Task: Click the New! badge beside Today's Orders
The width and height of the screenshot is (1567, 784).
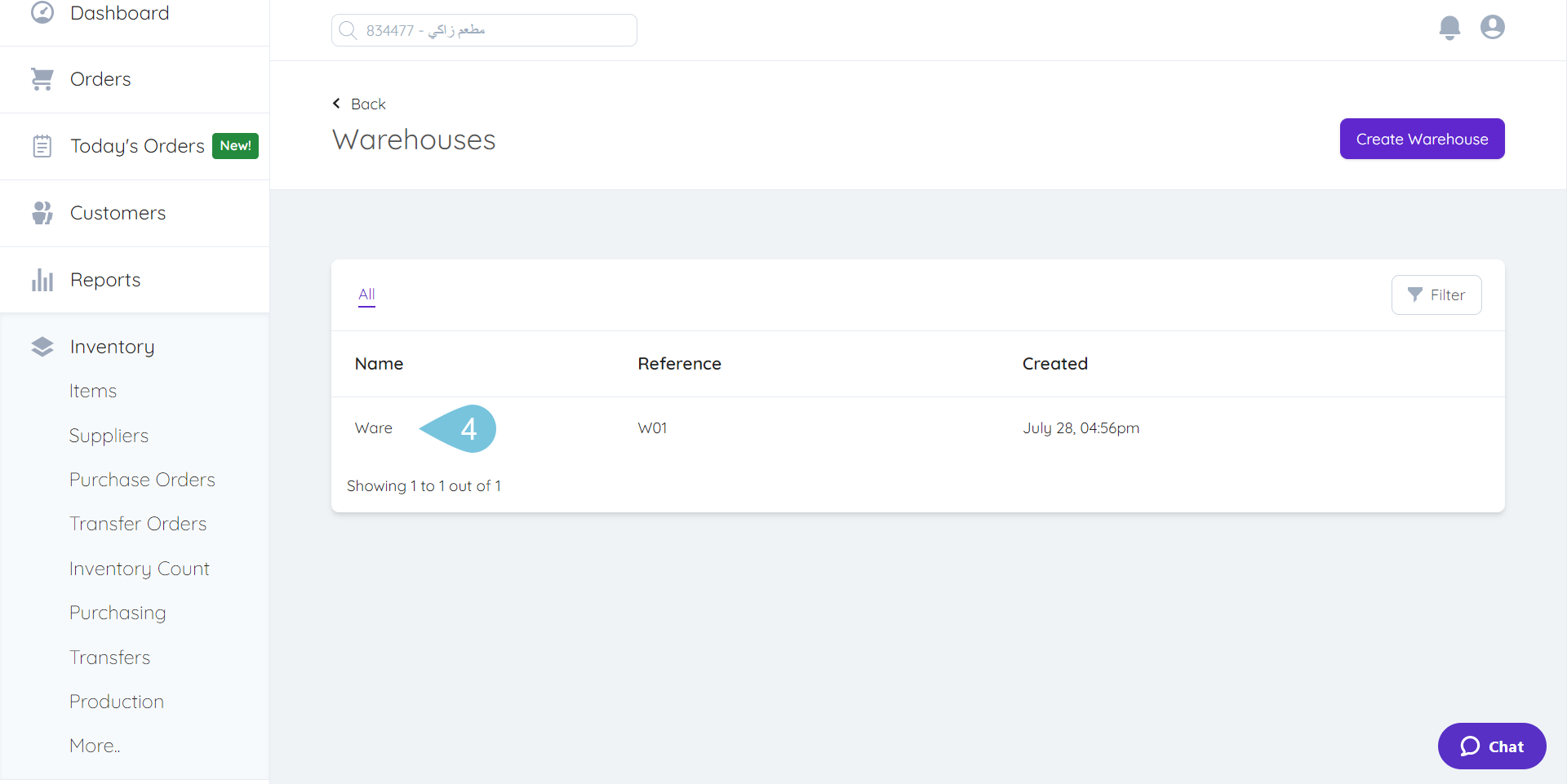Action: 235,146
